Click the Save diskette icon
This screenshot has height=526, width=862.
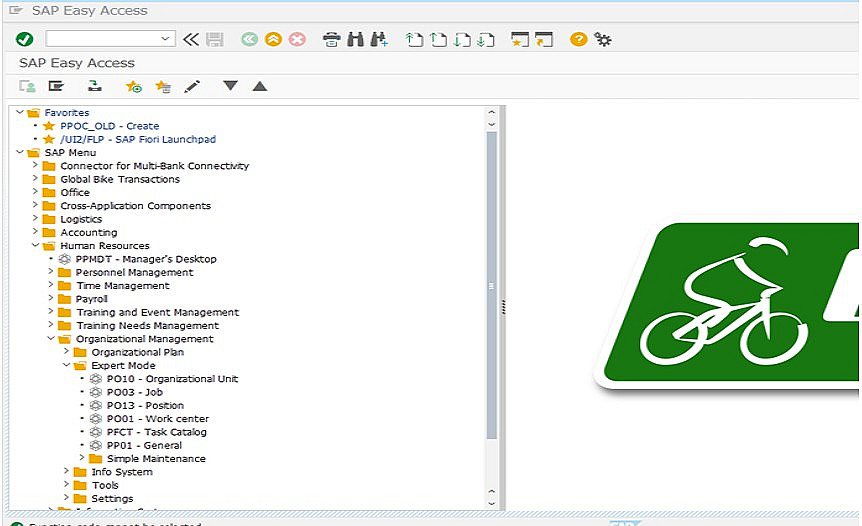click(x=214, y=39)
